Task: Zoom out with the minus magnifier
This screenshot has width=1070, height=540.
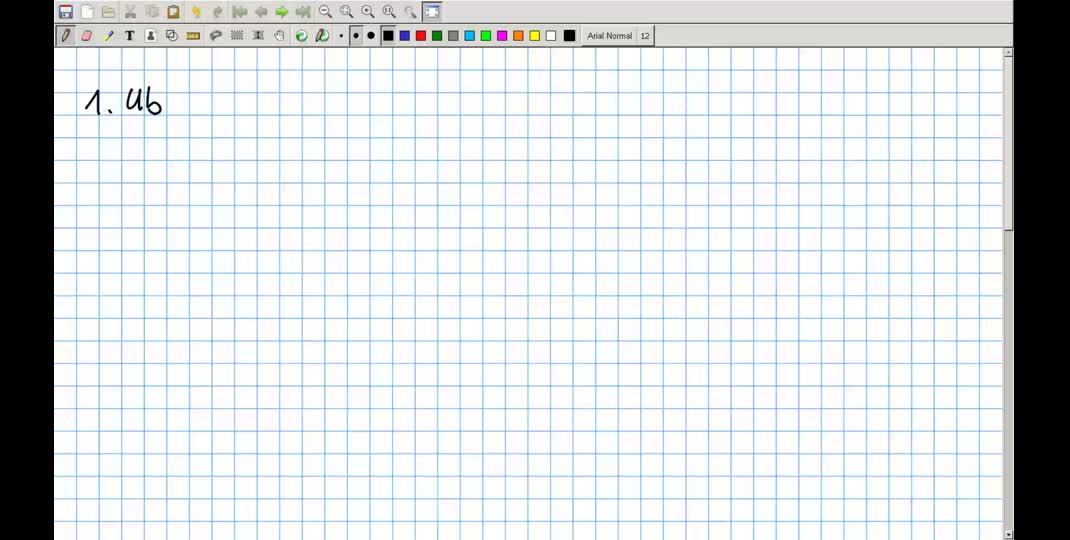Action: (x=326, y=12)
